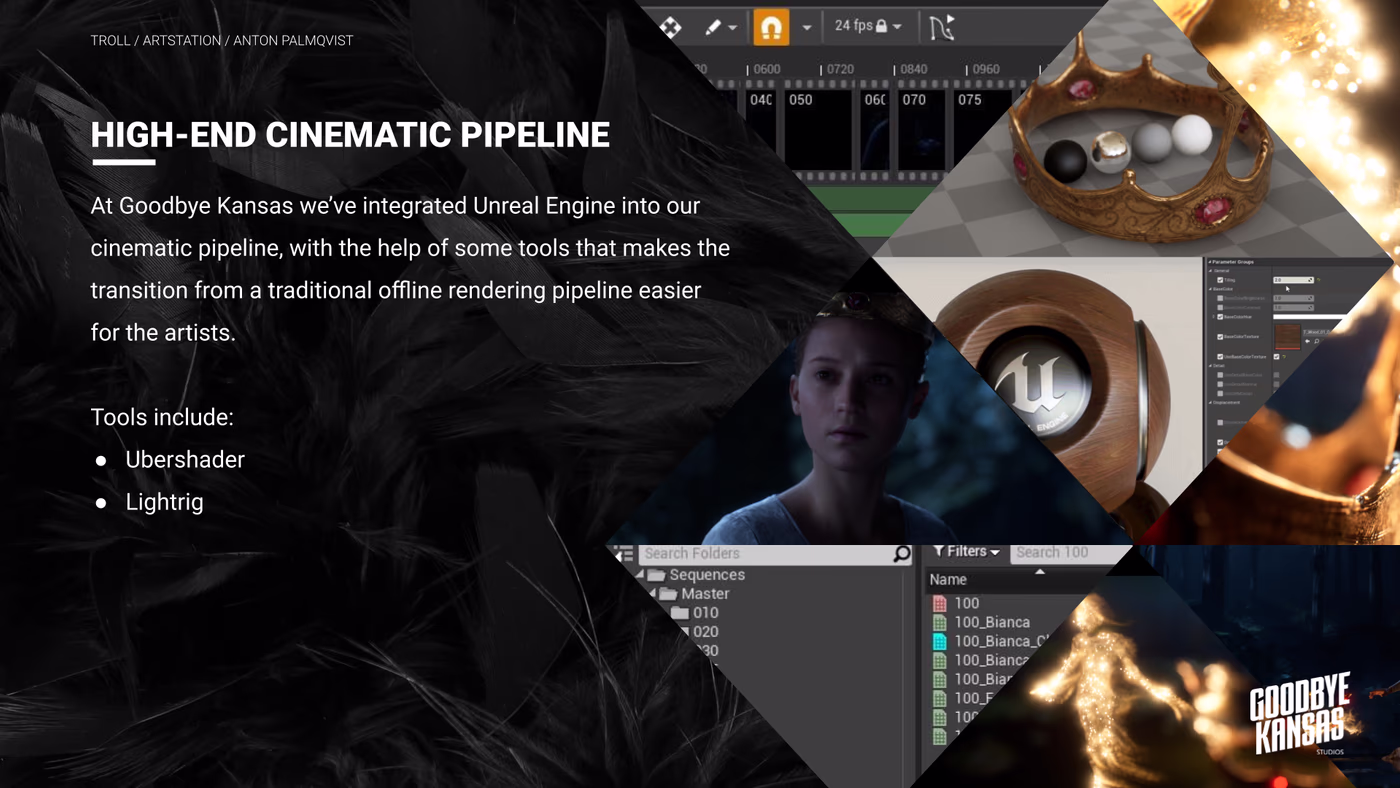Select the wood texture thumbnail for BaseColorTexture
This screenshot has width=1400, height=788.
pyautogui.click(x=1288, y=337)
